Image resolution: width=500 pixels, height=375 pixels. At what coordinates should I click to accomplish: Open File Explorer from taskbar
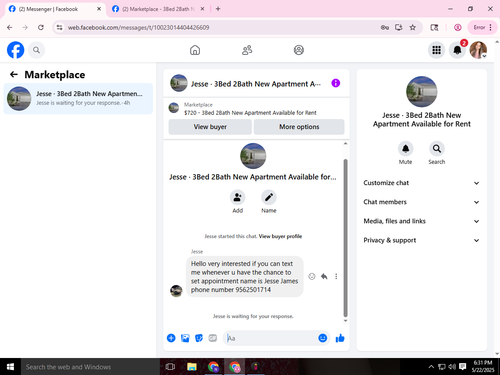pos(192,367)
